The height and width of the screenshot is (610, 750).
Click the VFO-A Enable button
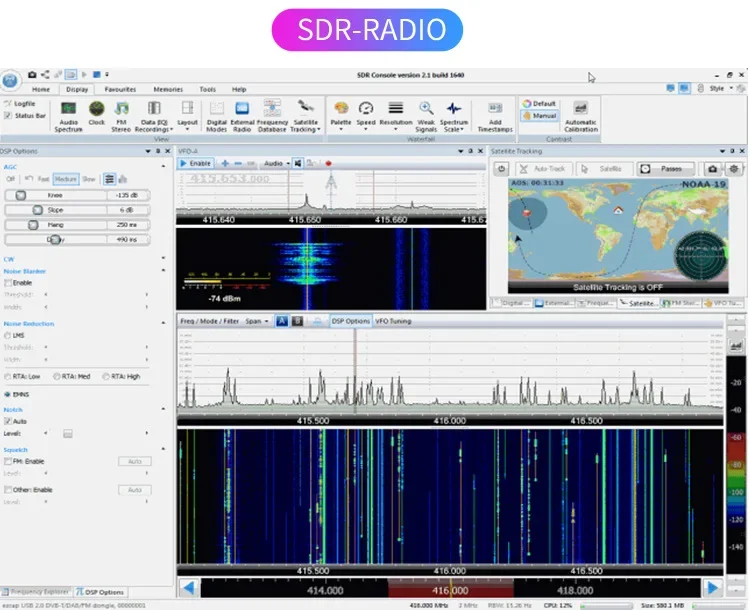click(x=196, y=162)
